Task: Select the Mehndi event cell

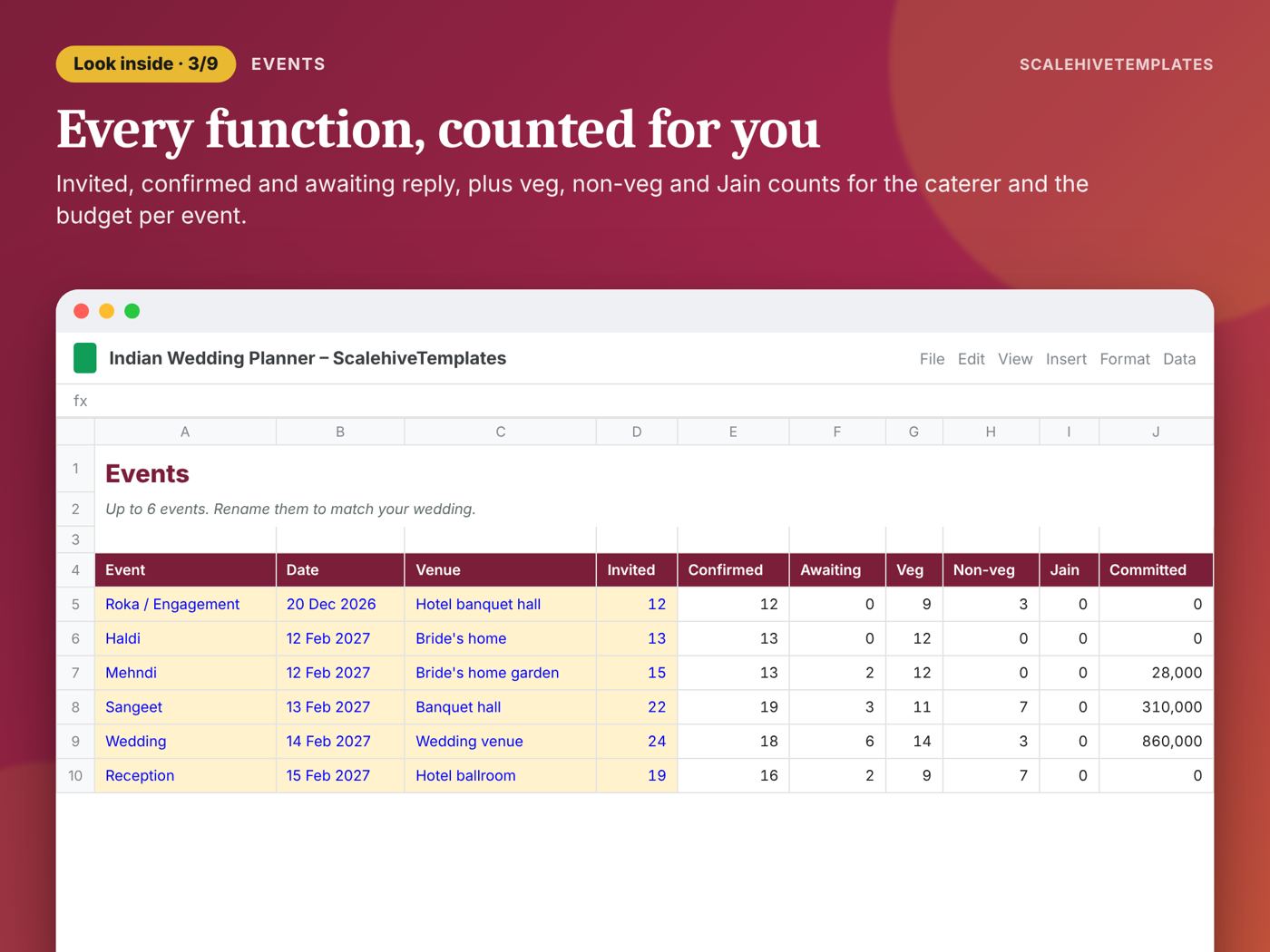Action: pyautogui.click(x=185, y=674)
